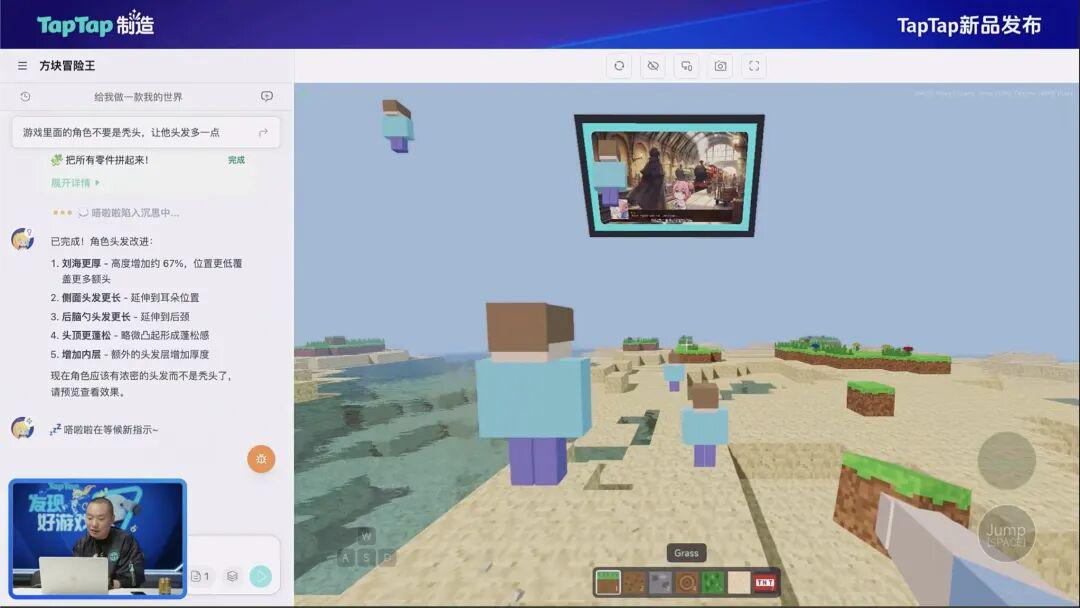
Task: Click the presenter webcam thumbnail
Action: click(x=98, y=538)
